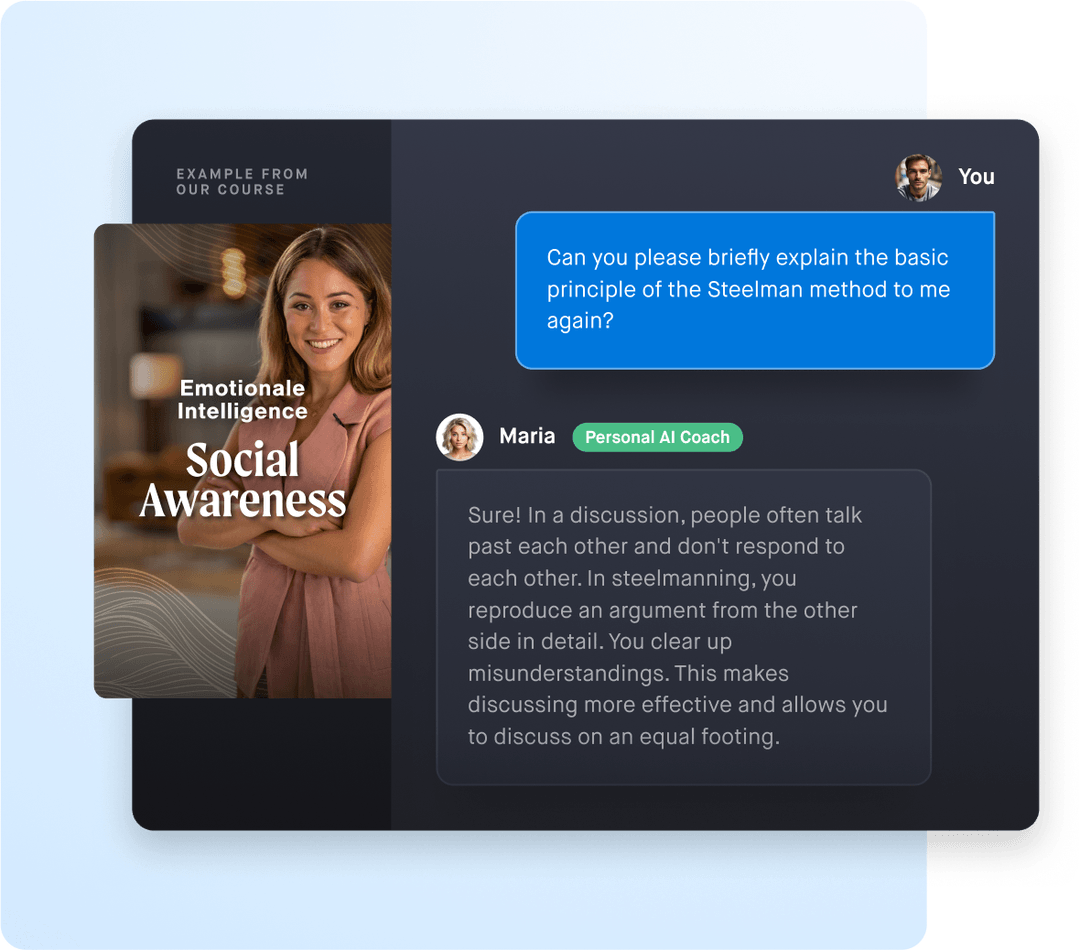Click the blue Steelman question message bubble

pos(755,290)
